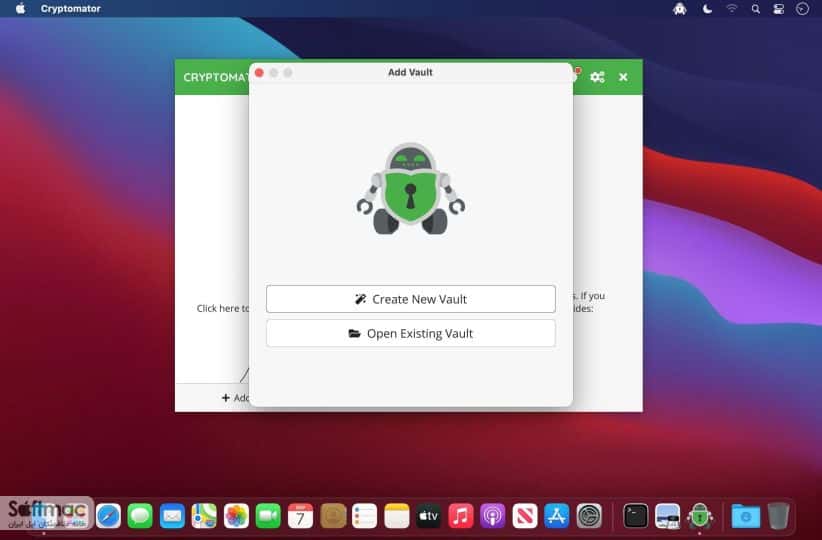Click Open Existing Vault button
Image resolution: width=822 pixels, height=540 pixels.
[x=410, y=333]
